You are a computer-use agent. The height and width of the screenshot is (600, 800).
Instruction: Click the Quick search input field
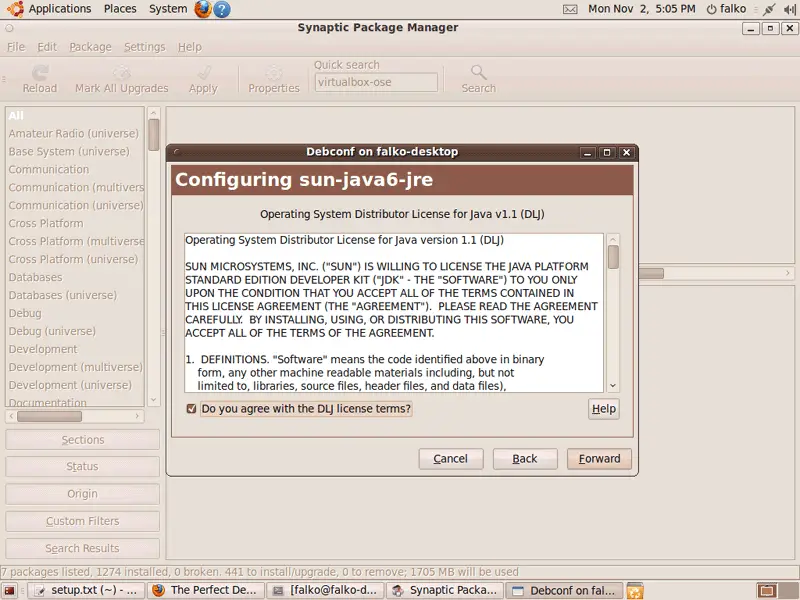[x=376, y=82]
